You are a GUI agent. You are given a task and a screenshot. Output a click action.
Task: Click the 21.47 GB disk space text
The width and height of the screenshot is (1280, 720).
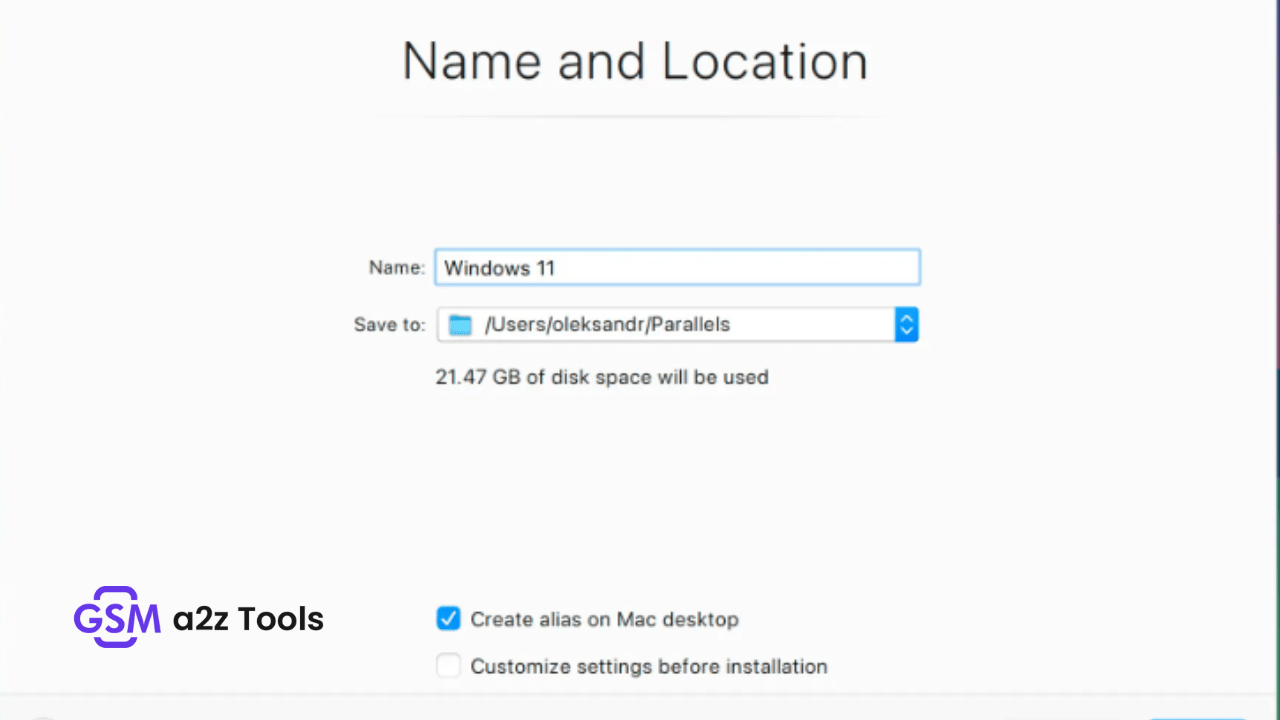(x=602, y=377)
